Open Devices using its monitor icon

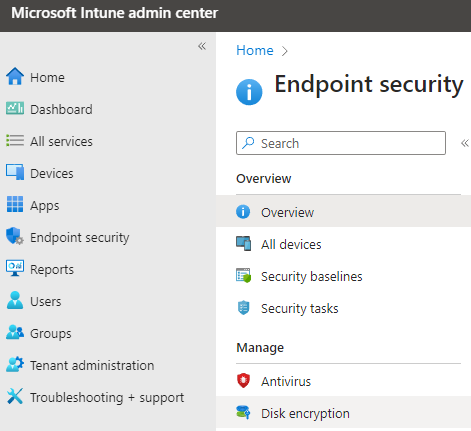15,172
